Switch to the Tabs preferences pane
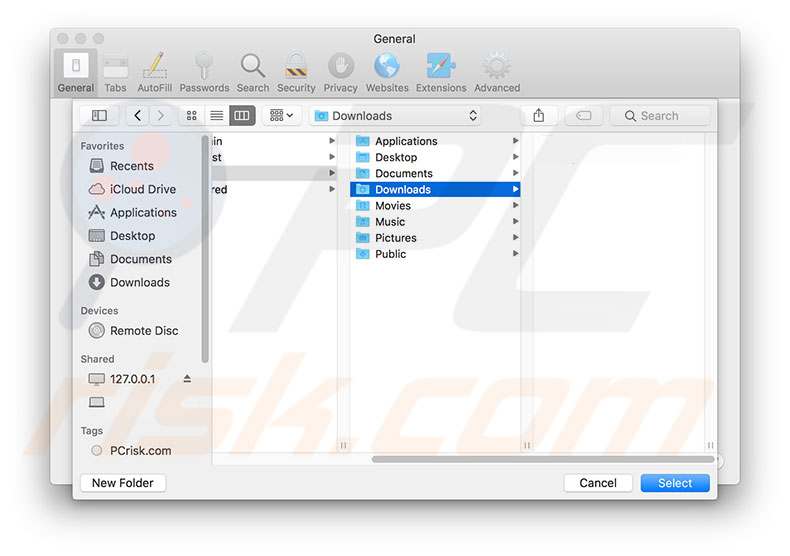Image resolution: width=790 pixels, height=556 pixels. point(115,73)
